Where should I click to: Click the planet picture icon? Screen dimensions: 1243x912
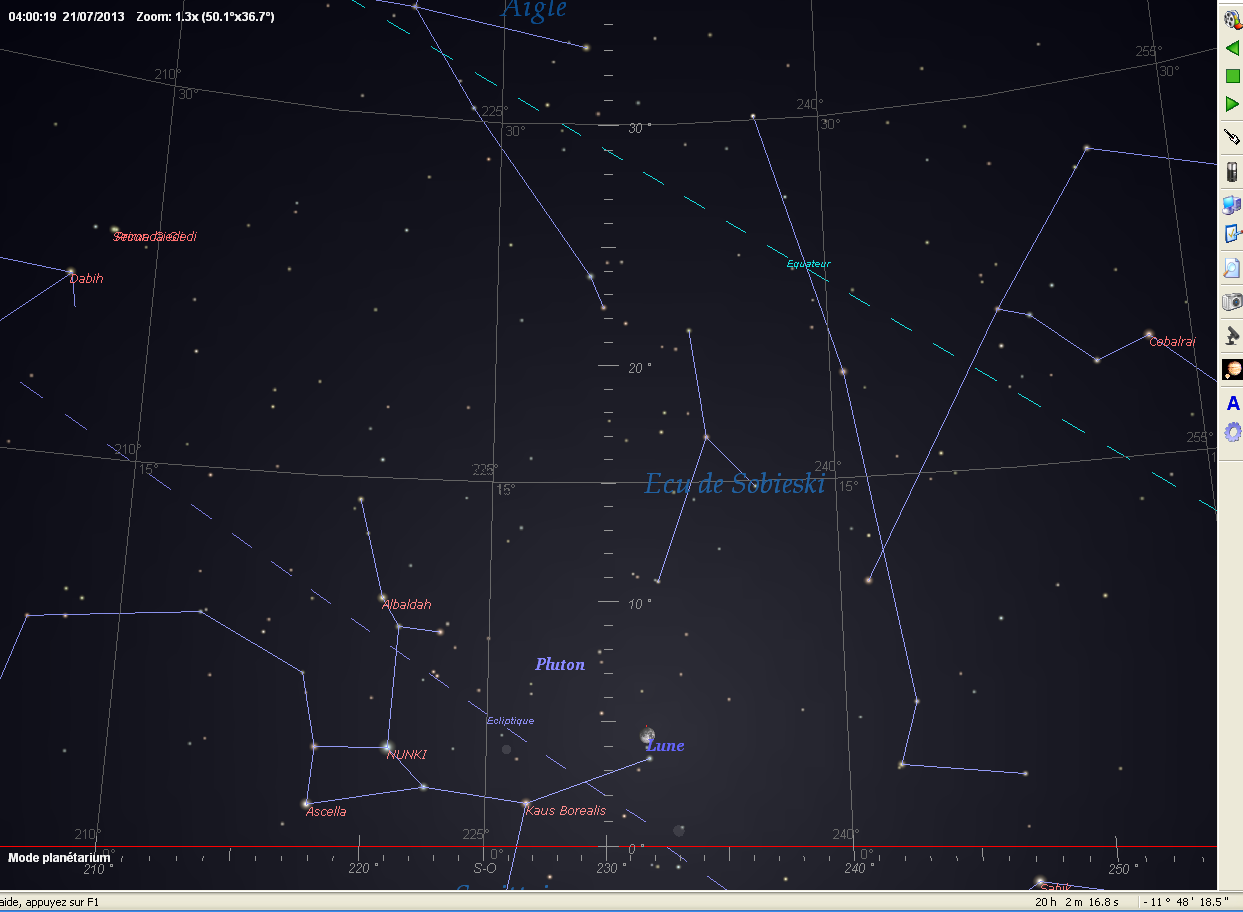[x=1232, y=370]
